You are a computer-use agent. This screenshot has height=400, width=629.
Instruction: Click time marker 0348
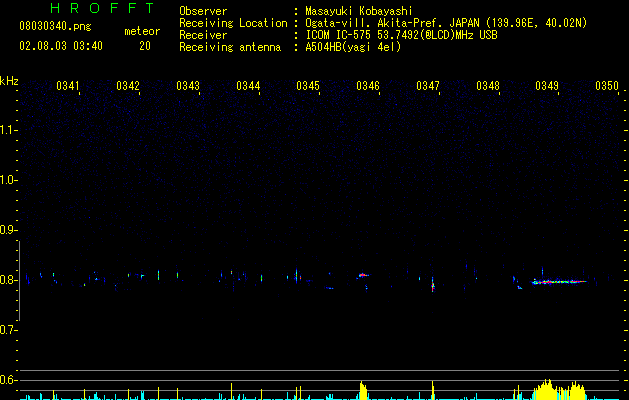[488, 86]
